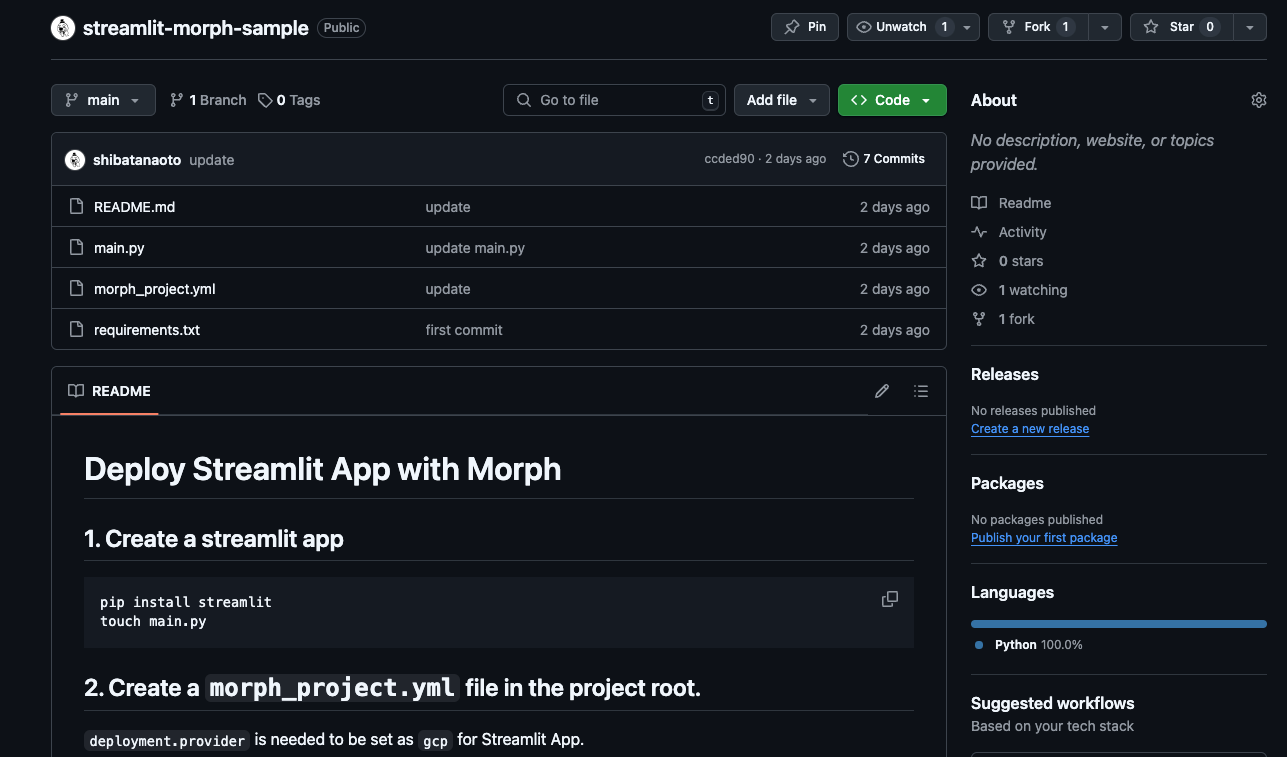
Task: Click the eye icon beside 1 watching
Action: coord(979,290)
